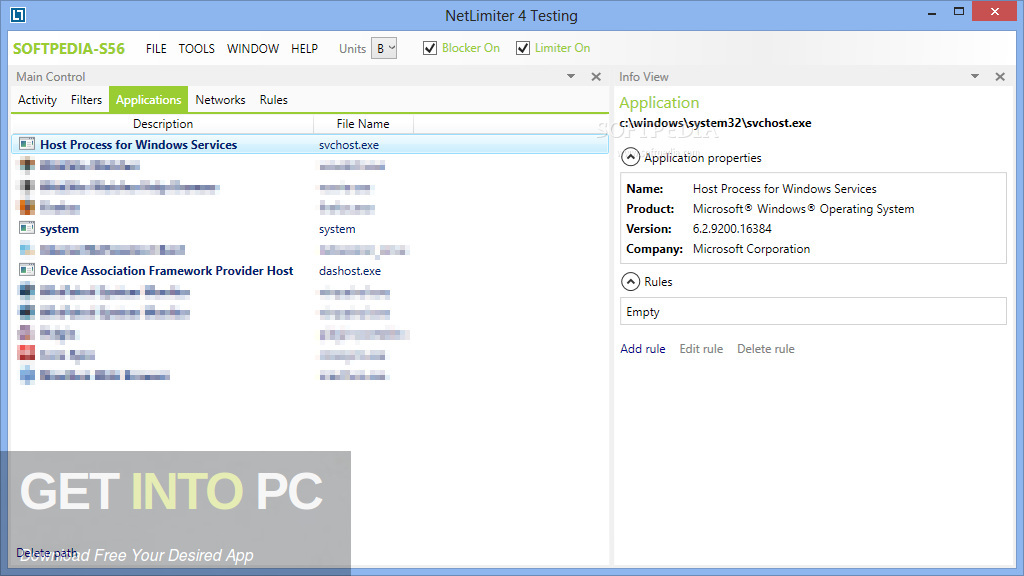The width and height of the screenshot is (1024, 576).
Task: Disable the Blocker On checkbox
Action: coord(429,47)
